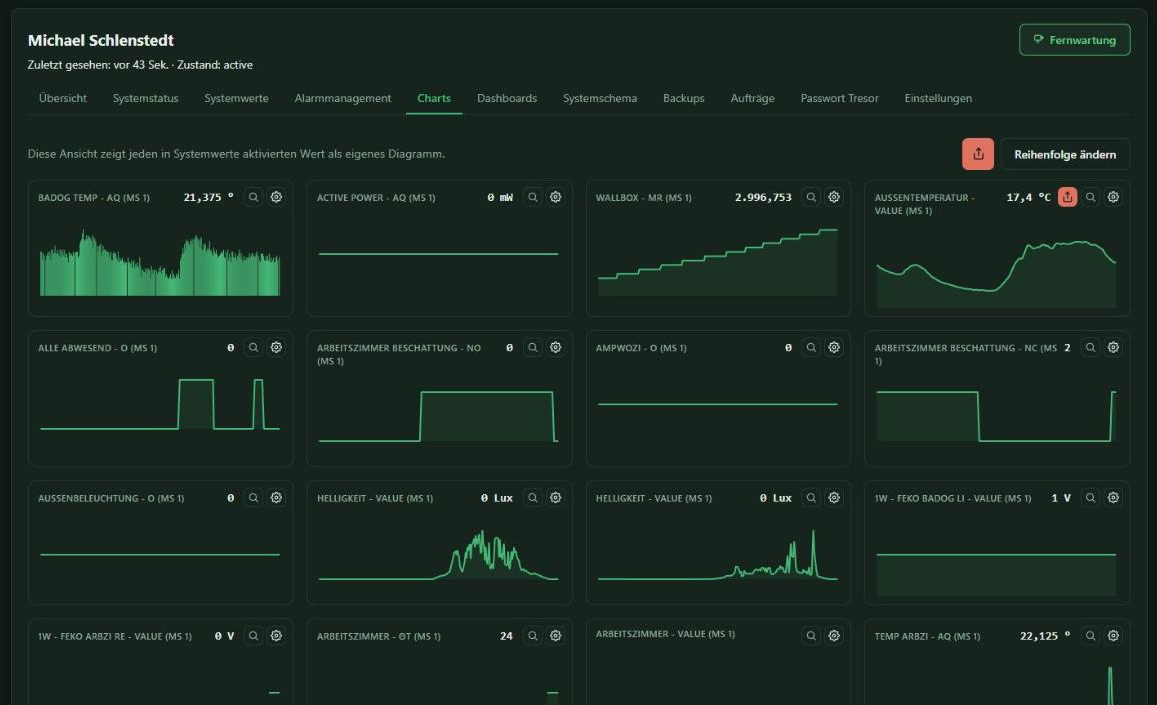1157x705 pixels.
Task: Open ARBEITSZIMMER - VALUE gear settings
Action: pyautogui.click(x=834, y=636)
